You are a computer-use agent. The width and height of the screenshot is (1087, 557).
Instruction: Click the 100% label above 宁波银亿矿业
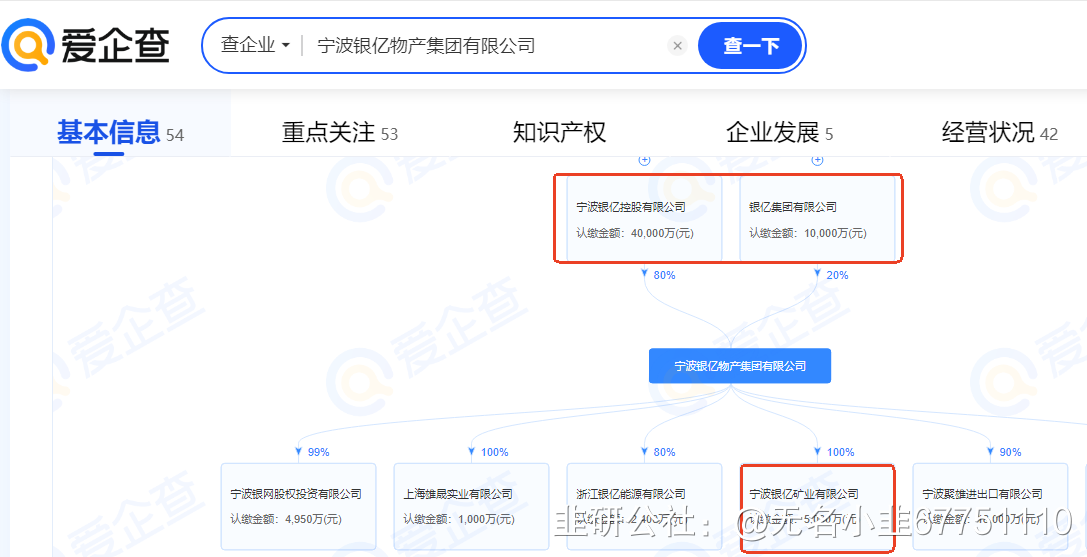click(840, 452)
